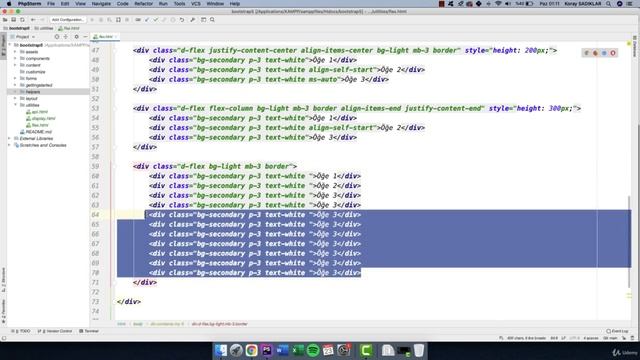The width and height of the screenshot is (640, 360).
Task: Open Finder from the dock
Action: pyautogui.click(x=221, y=350)
